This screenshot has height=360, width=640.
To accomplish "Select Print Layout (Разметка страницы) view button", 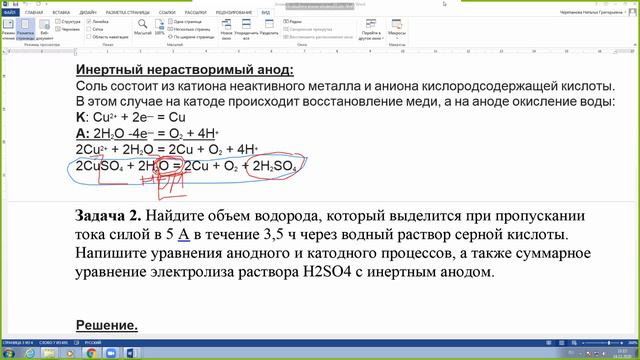I will click(x=25, y=29).
